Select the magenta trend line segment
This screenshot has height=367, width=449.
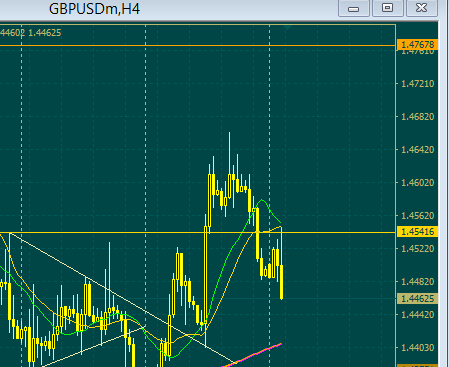(253, 354)
